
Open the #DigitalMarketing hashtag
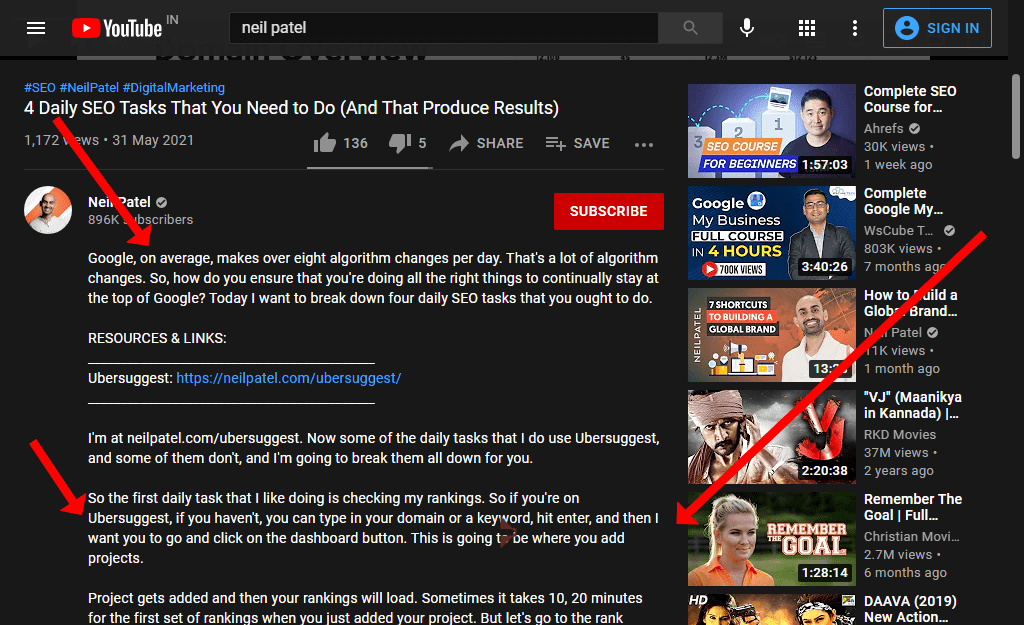[x=174, y=88]
